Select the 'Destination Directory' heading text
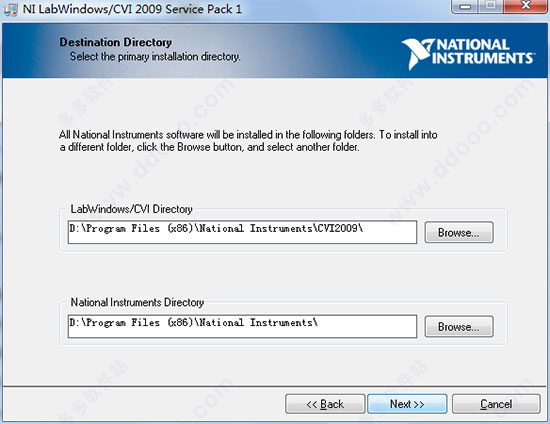Image resolution: width=550 pixels, height=424 pixels. 115,42
